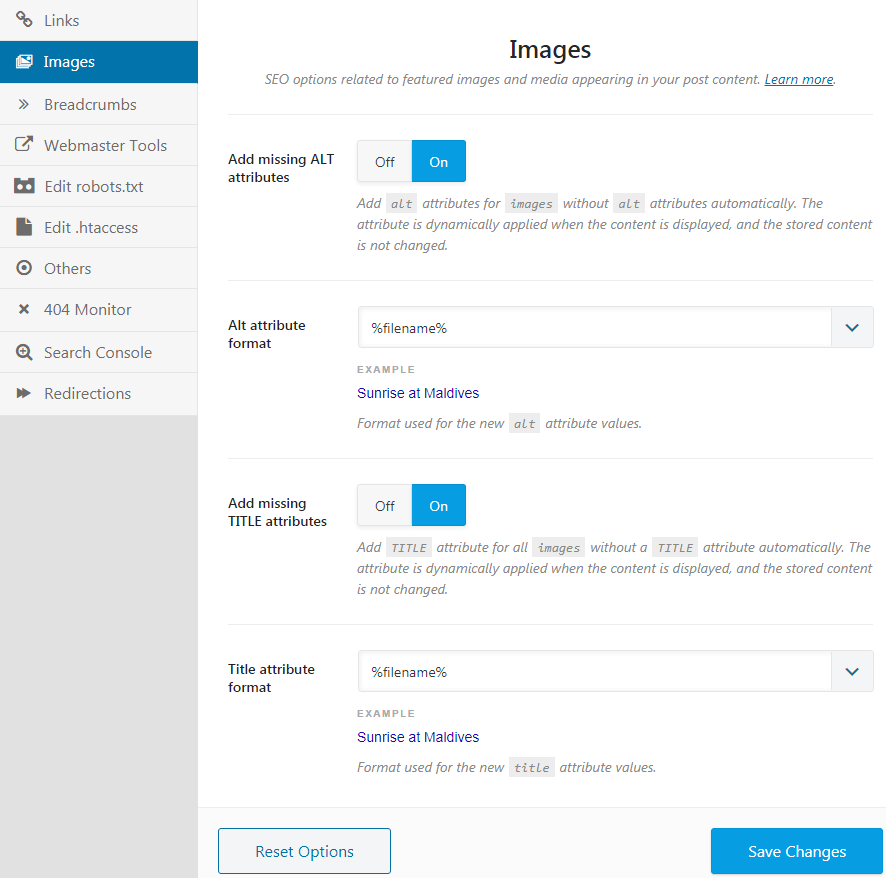Expand the Alt attribute format dropdown arrow
Screen dimensions: 886x878
852,328
